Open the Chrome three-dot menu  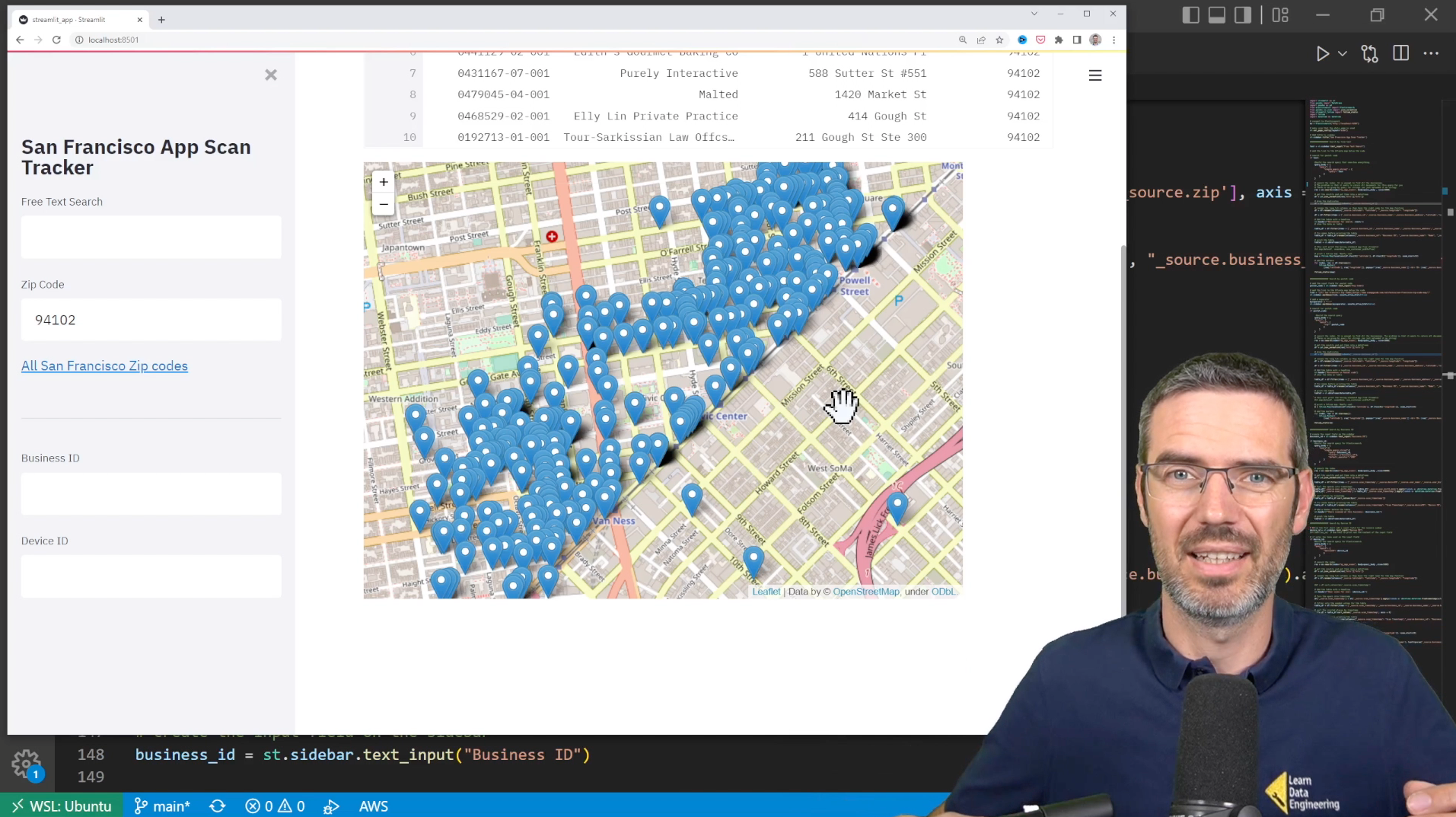1114,40
